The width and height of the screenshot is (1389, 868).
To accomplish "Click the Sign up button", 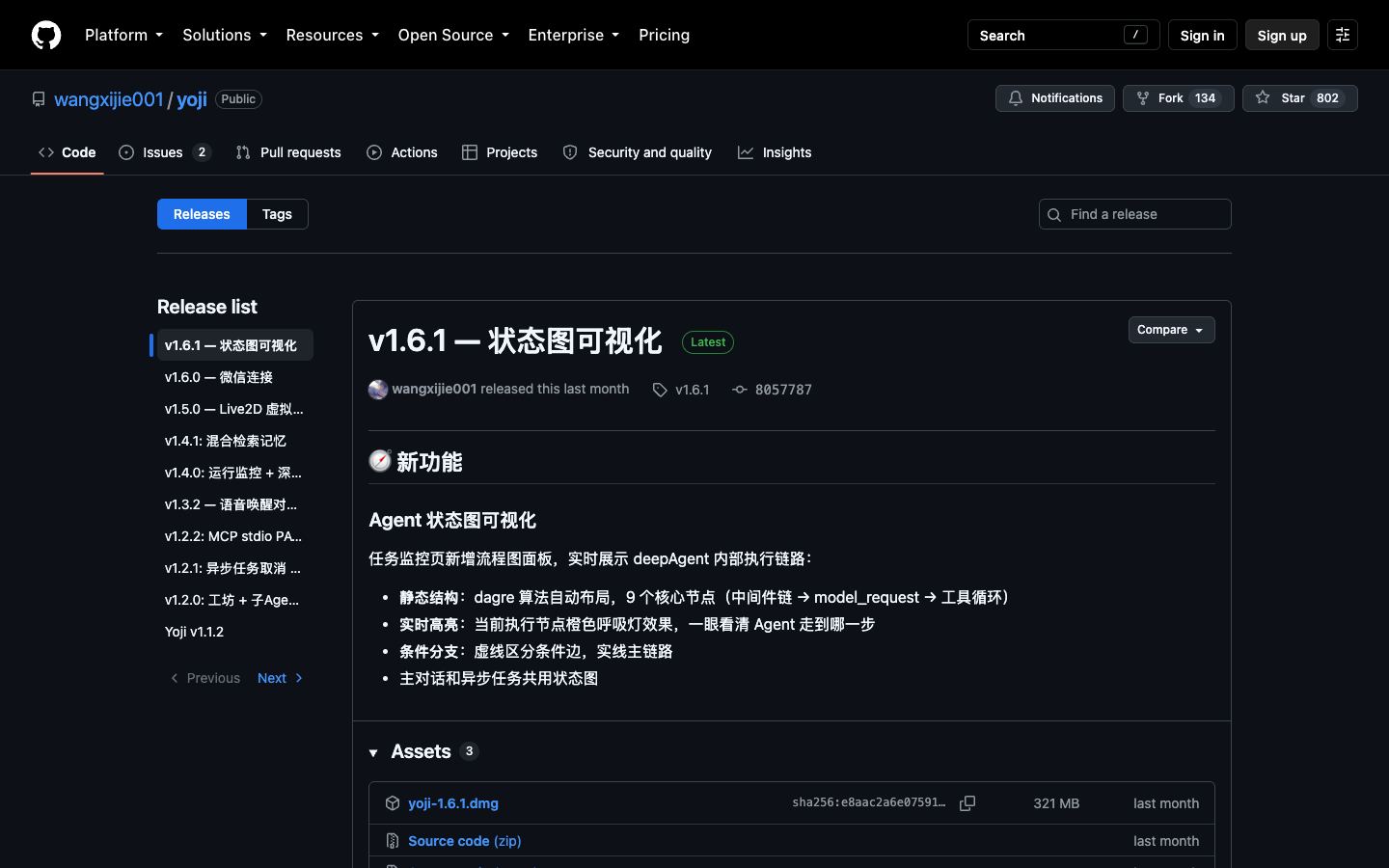I will 1282,35.
